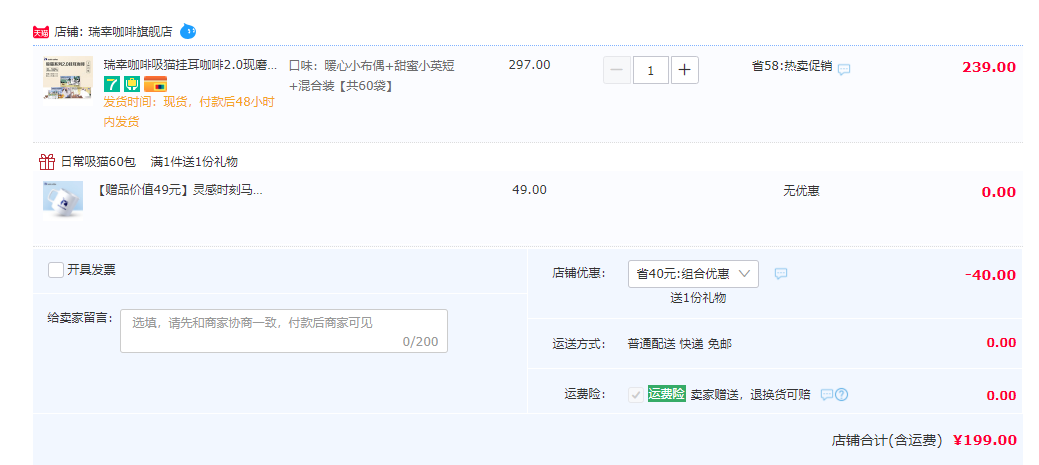Click the green 7-day return badge
Viewport: 1039px width, 465px height.
tap(112, 84)
